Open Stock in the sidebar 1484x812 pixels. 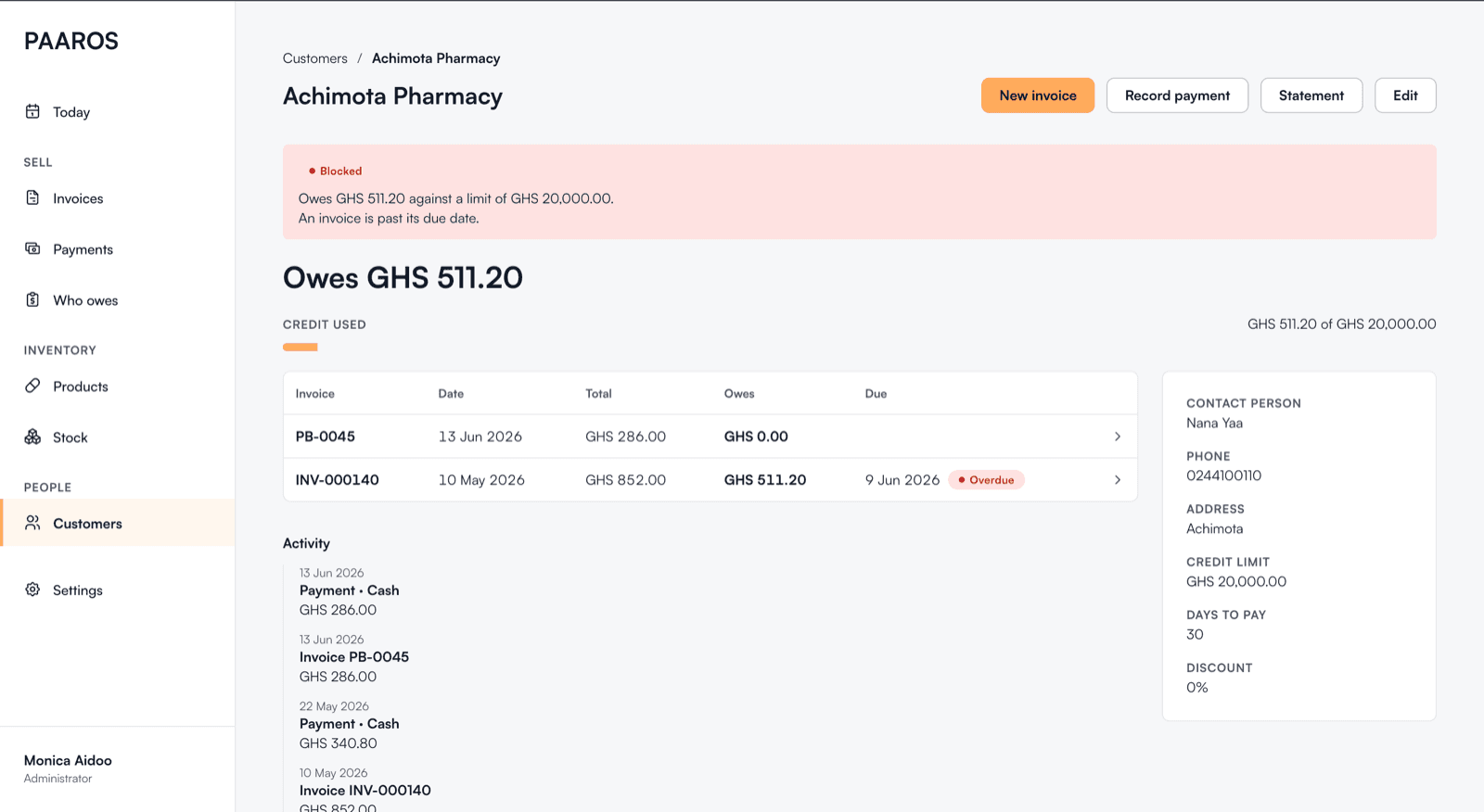117,438
